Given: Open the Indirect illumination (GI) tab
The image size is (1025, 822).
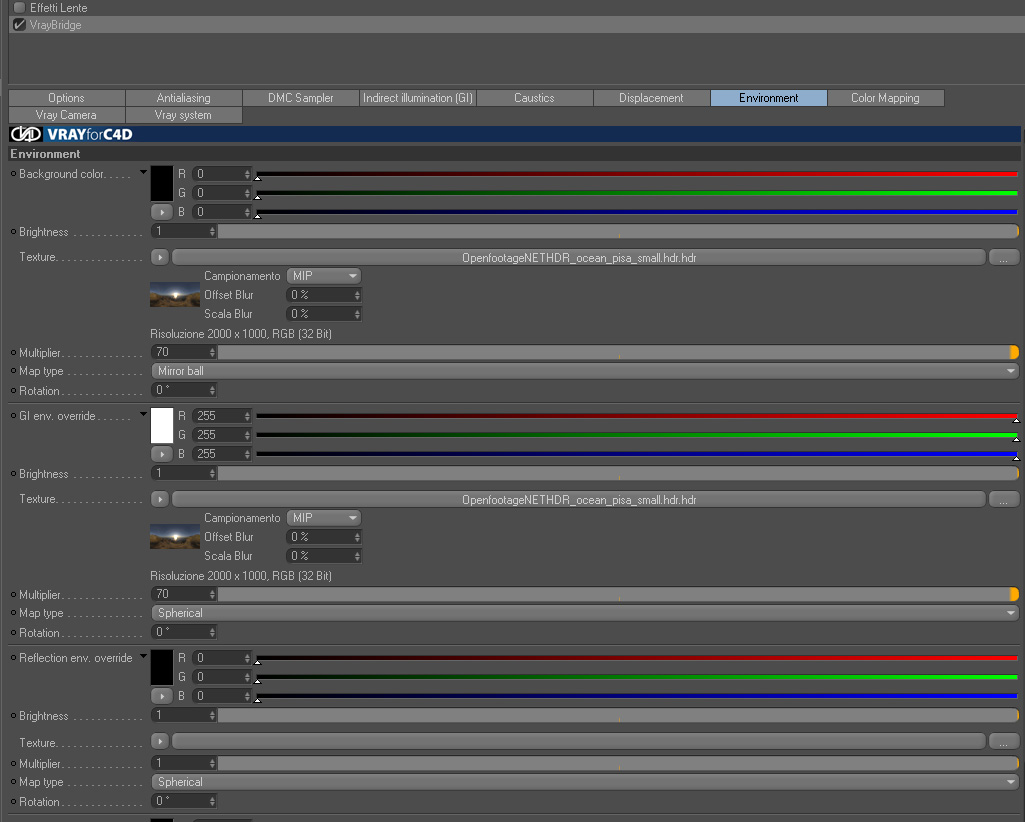Looking at the screenshot, I should (x=418, y=98).
